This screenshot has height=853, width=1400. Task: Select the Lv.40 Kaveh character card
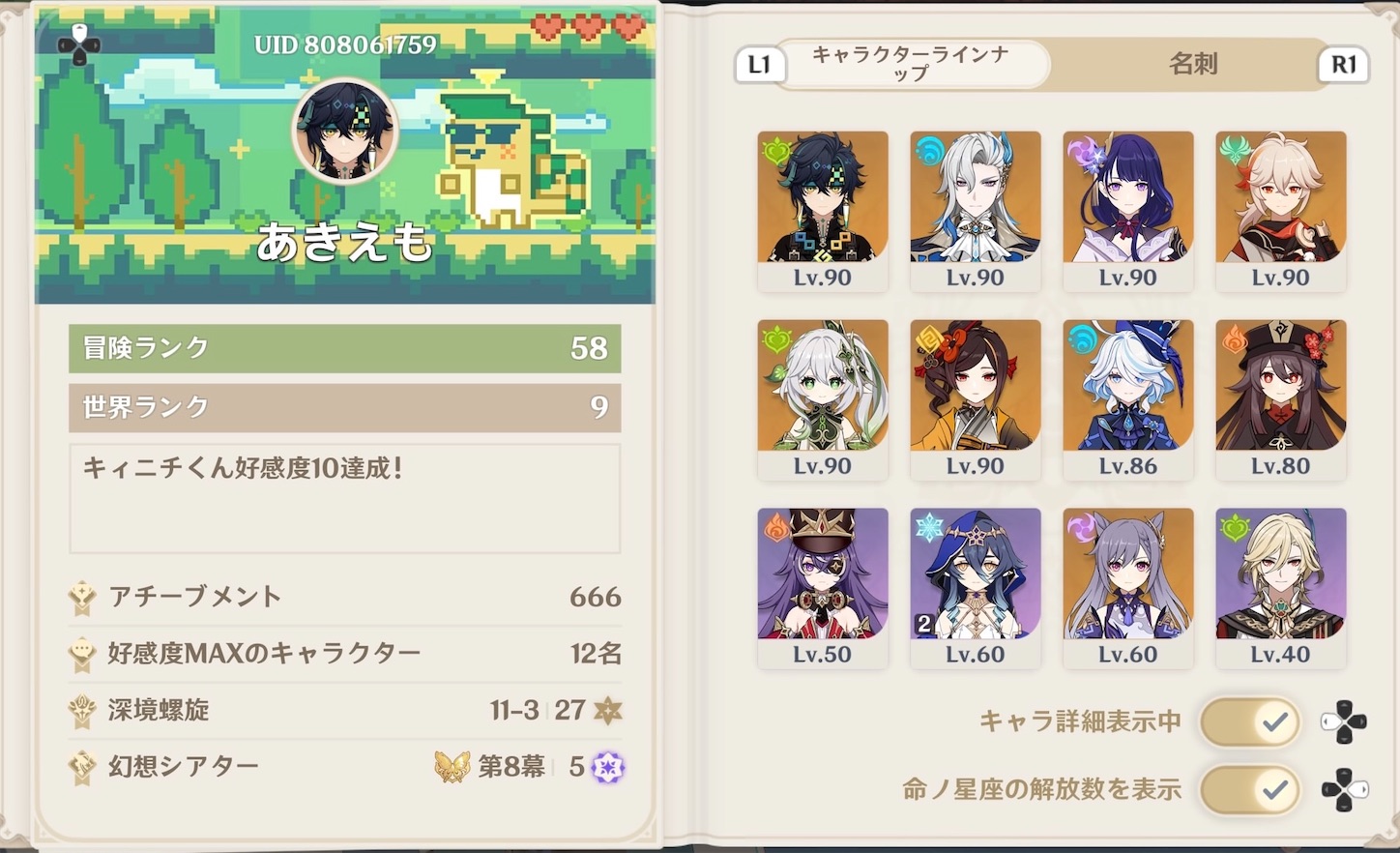[x=1281, y=589]
